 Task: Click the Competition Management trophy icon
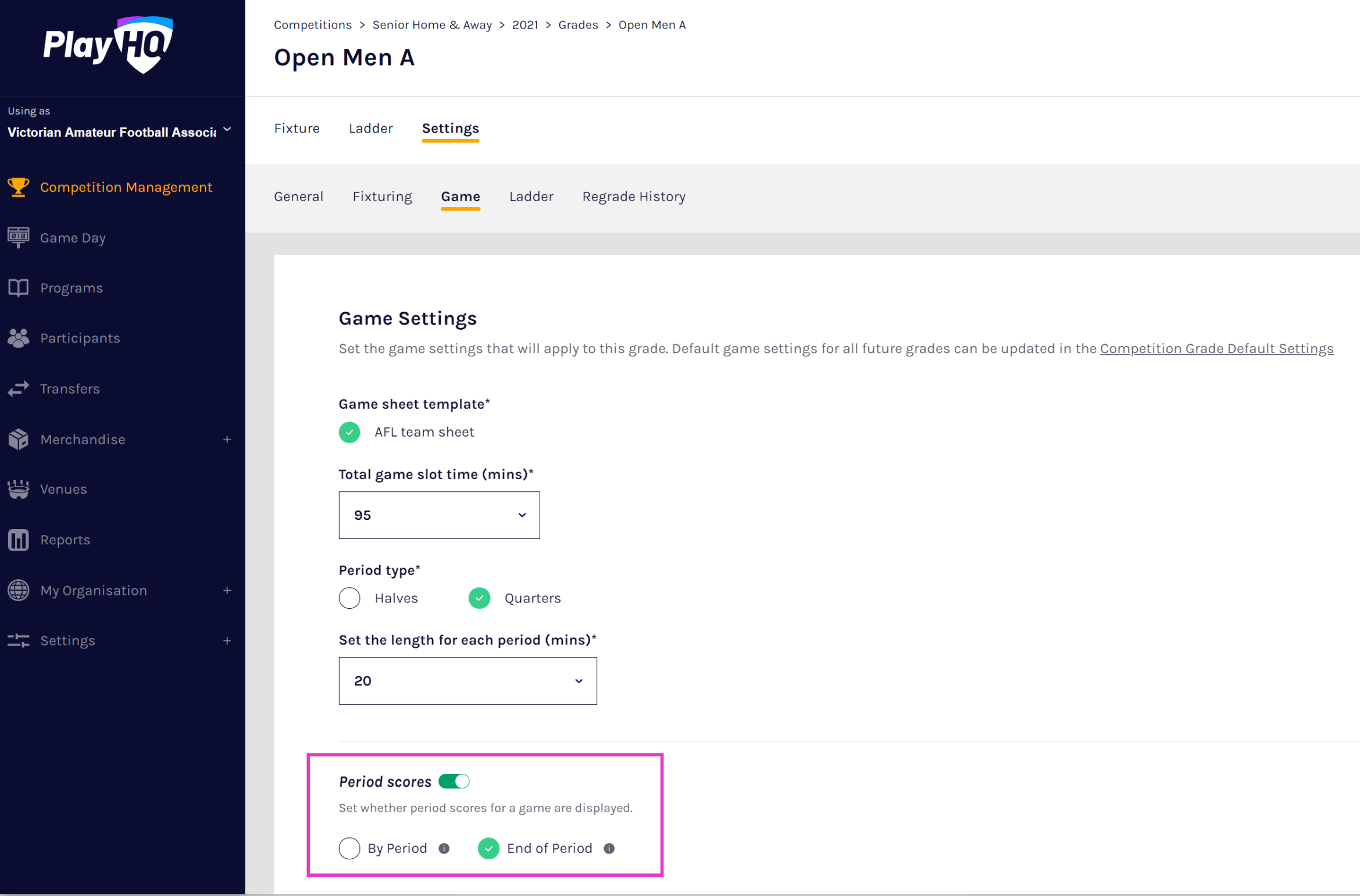coord(18,187)
